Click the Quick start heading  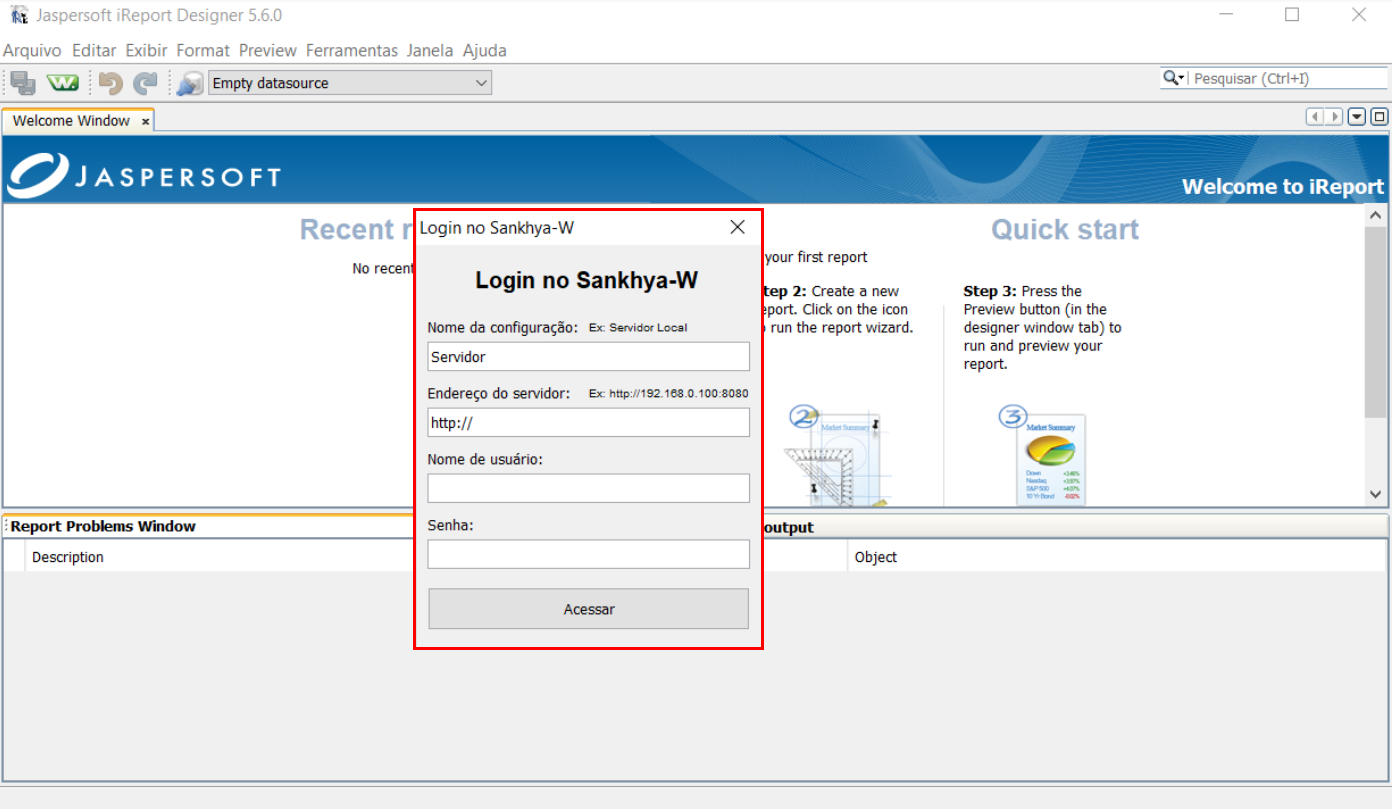tap(1065, 230)
